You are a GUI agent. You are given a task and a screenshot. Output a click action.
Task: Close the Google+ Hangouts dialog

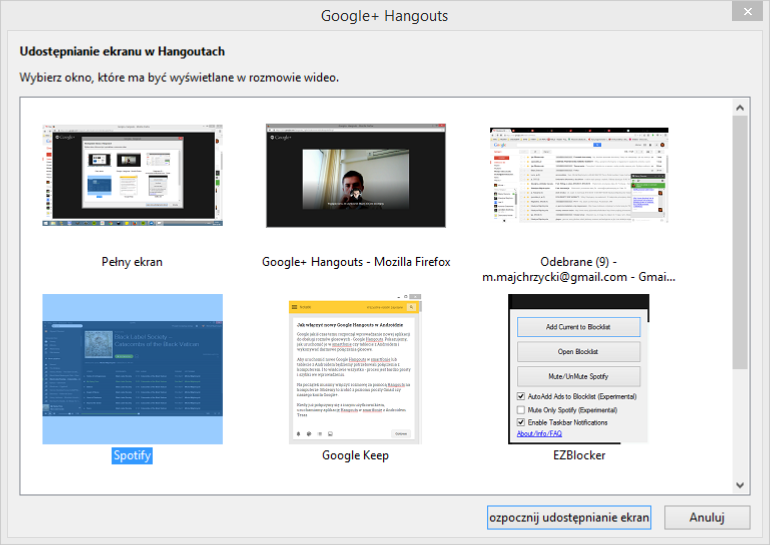point(747,11)
